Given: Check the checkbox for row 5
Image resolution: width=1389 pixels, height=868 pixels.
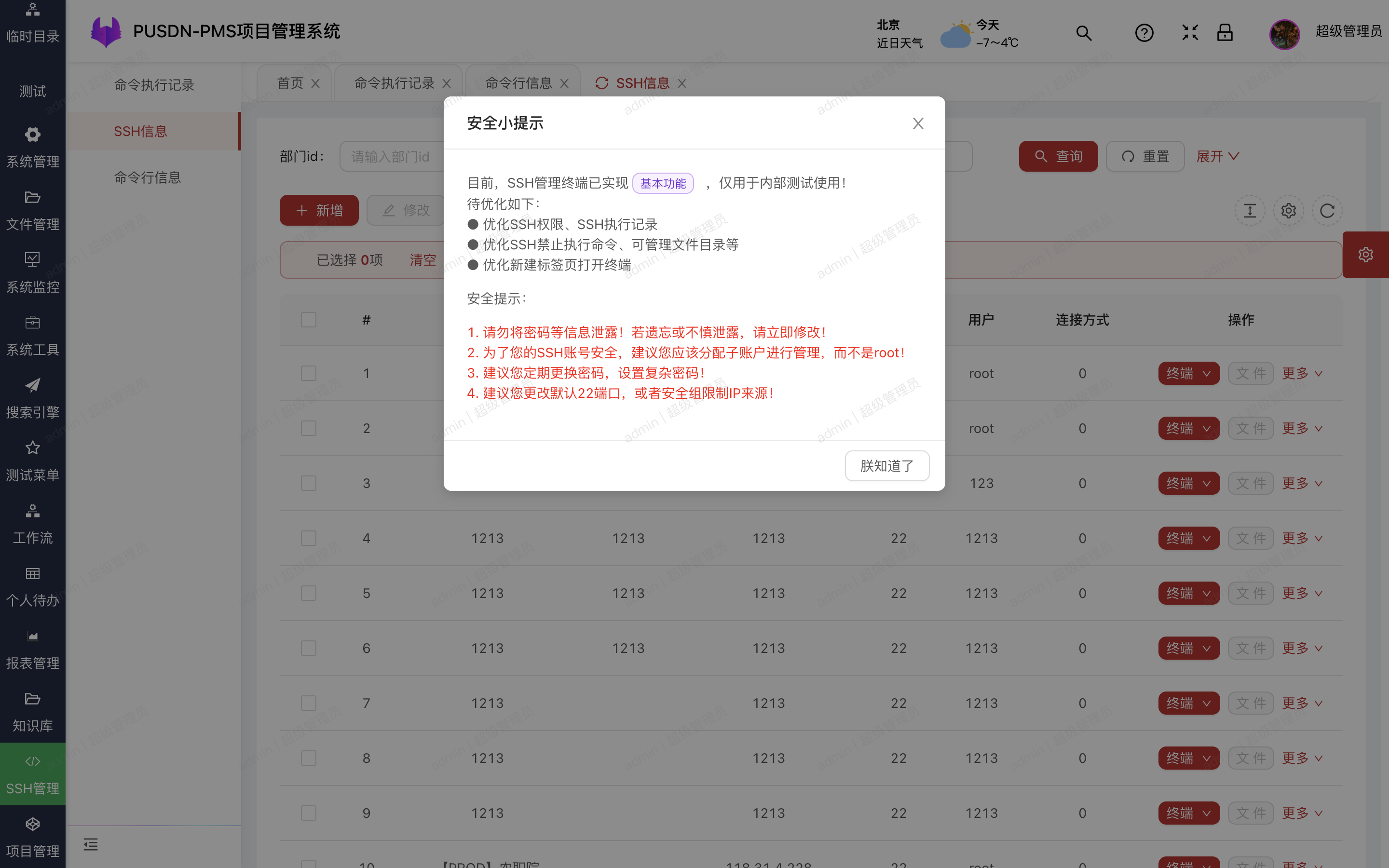Looking at the screenshot, I should (x=309, y=593).
